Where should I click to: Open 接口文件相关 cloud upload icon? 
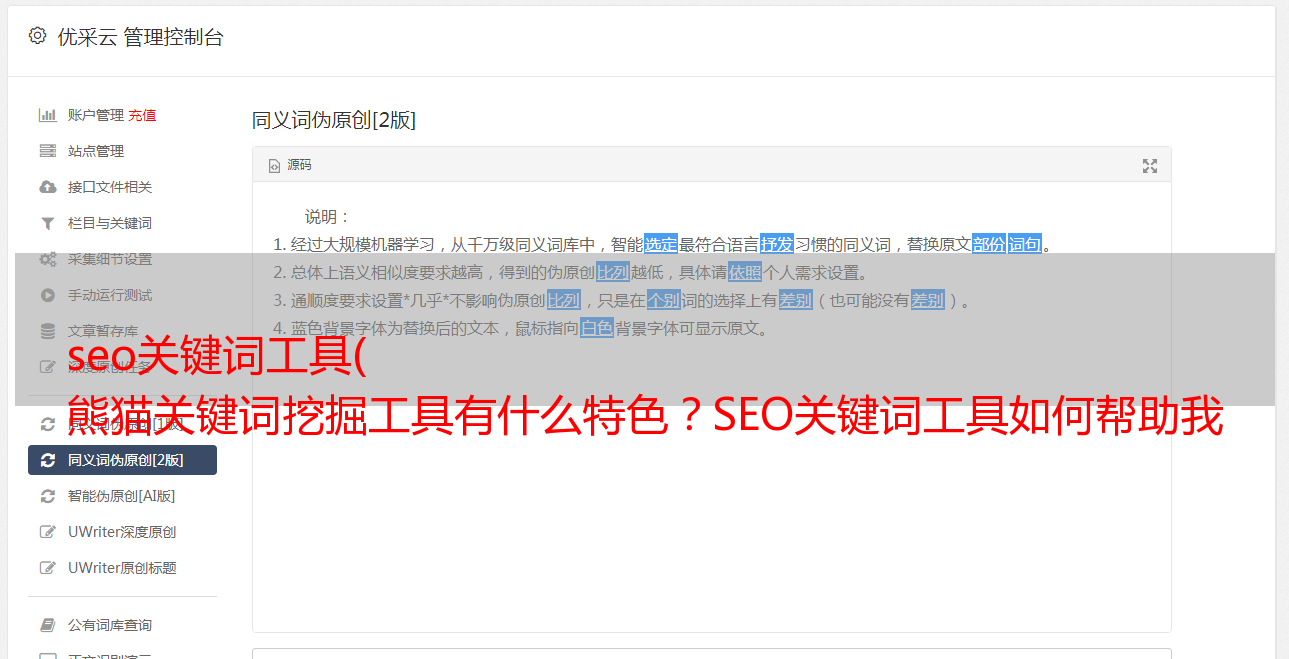47,187
